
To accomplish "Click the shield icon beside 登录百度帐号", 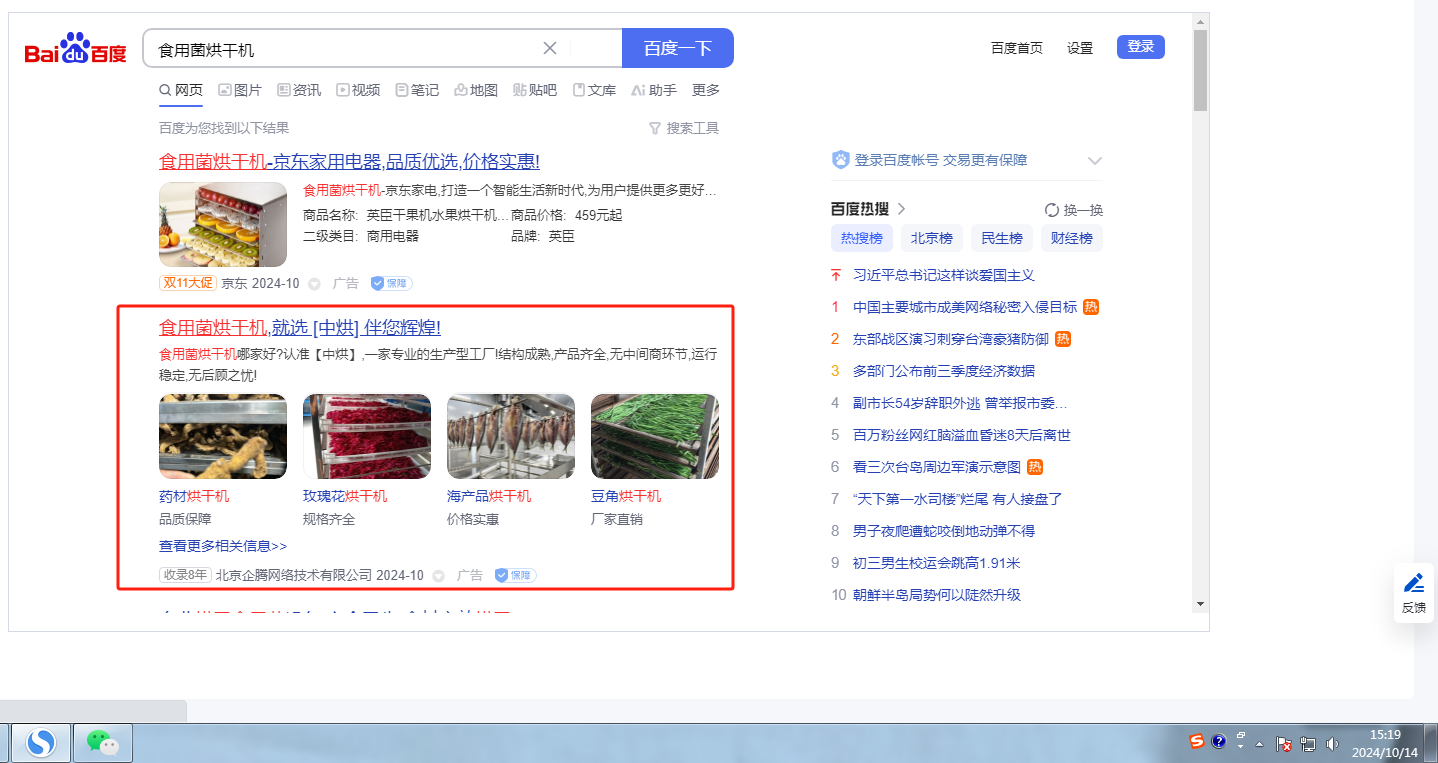I will (x=841, y=160).
